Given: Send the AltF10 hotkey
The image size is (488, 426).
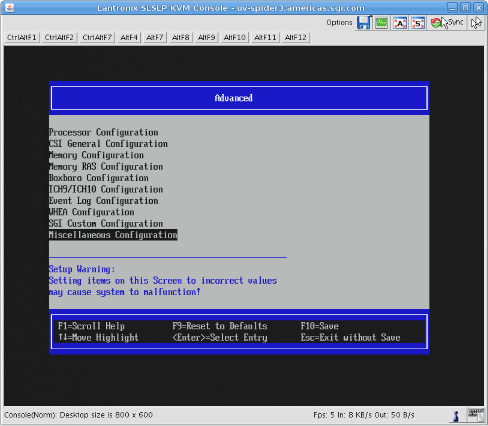Looking at the screenshot, I should tap(235, 37).
